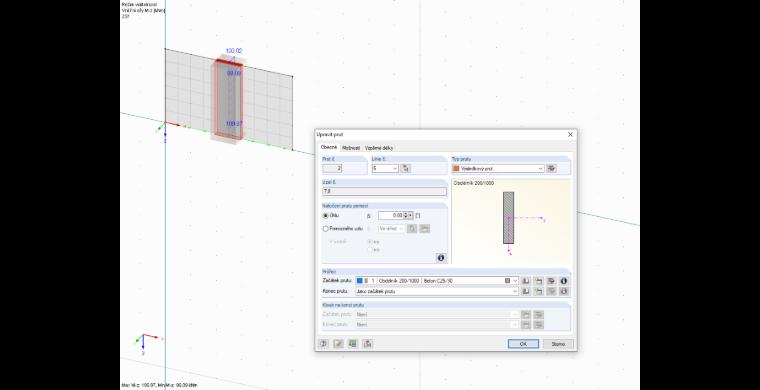Click the edit comment icon in the dialog footer

click(338, 343)
